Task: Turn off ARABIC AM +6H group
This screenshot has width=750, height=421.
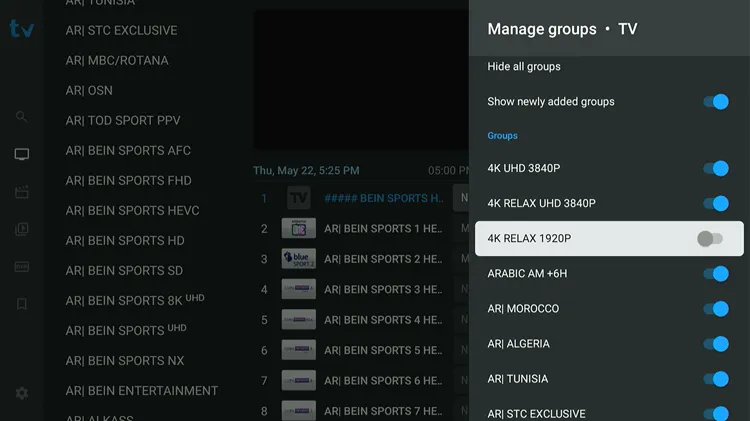Action: click(716, 274)
